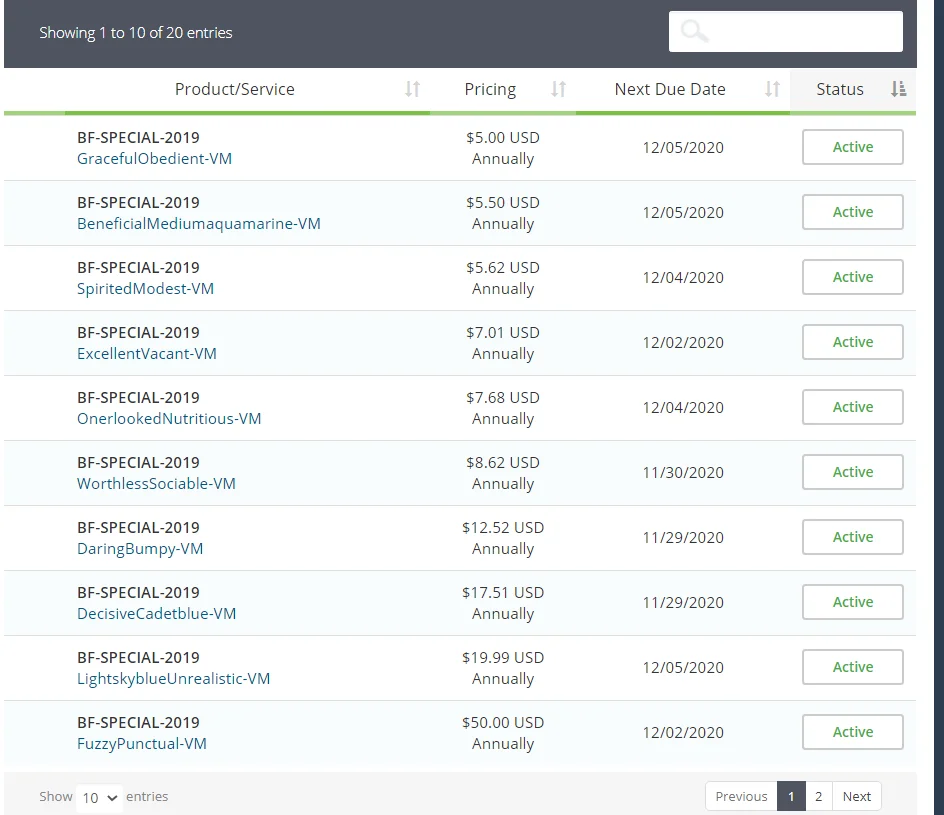Click due date of FuzzyPunctual-VM row
Screen dimensions: 944x815
(x=683, y=733)
